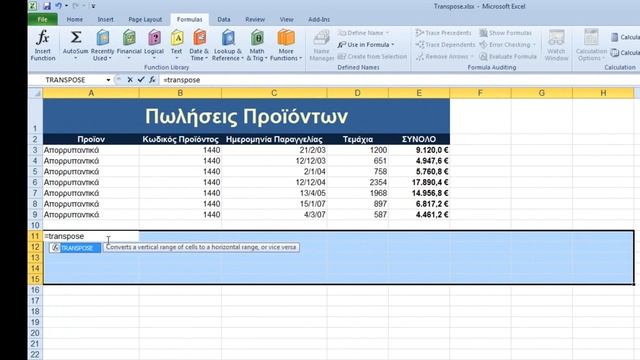Viewport: 640px width, 360px height.
Task: Switch to the Data tab
Action: tap(224, 19)
